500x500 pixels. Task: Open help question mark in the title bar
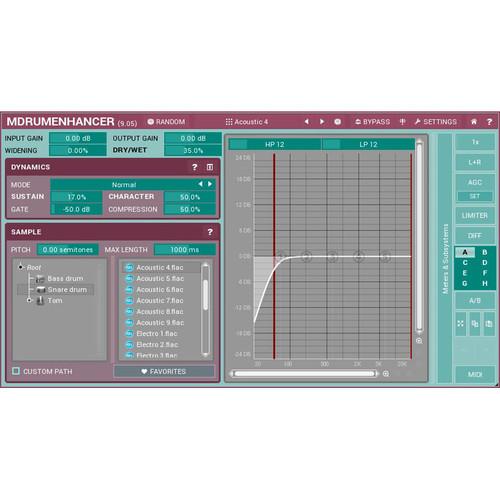tap(489, 122)
